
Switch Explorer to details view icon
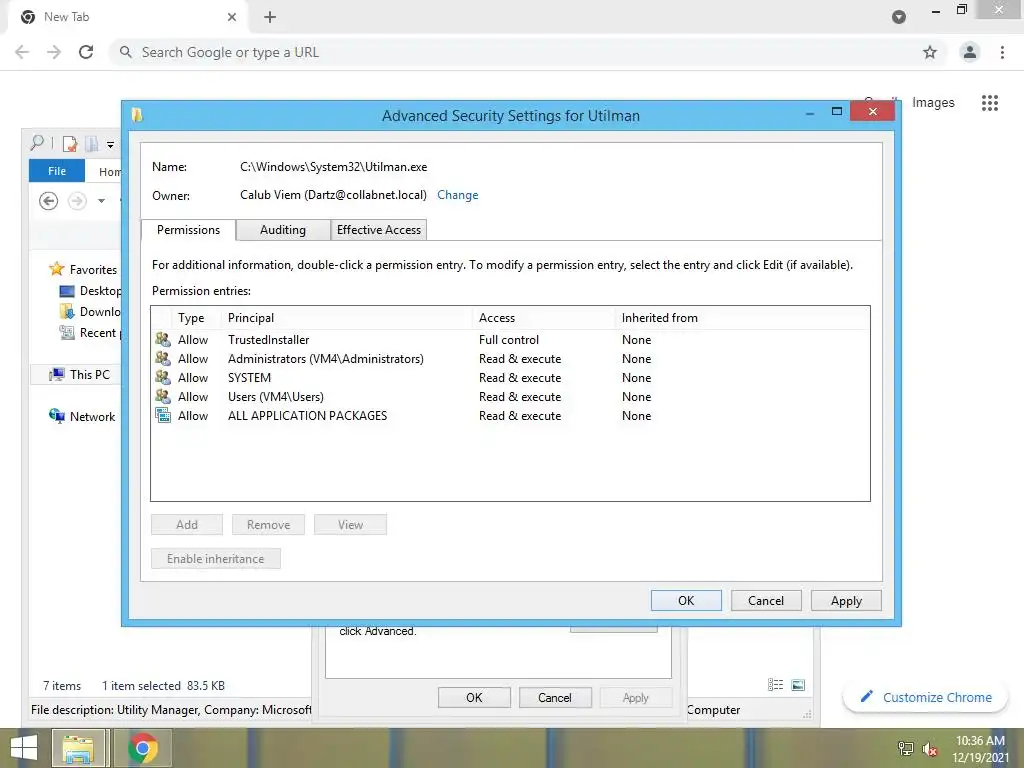[x=775, y=684]
